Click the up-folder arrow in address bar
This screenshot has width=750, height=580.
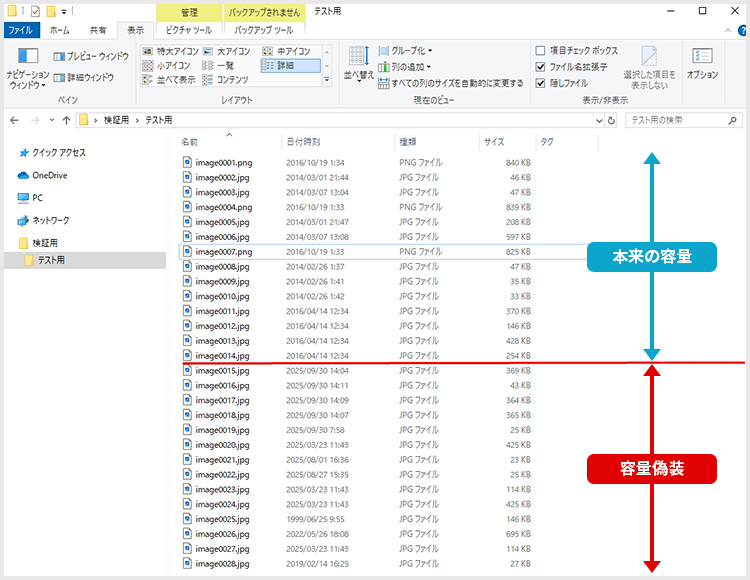(65, 120)
